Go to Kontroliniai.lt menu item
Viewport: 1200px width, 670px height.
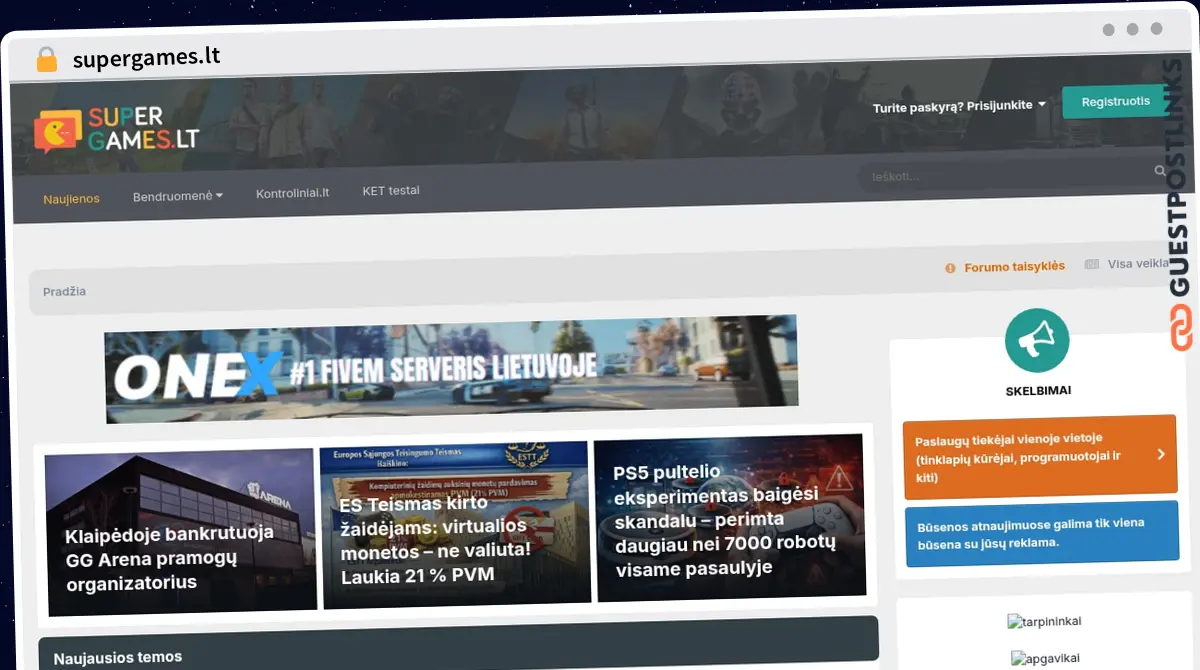tap(293, 193)
